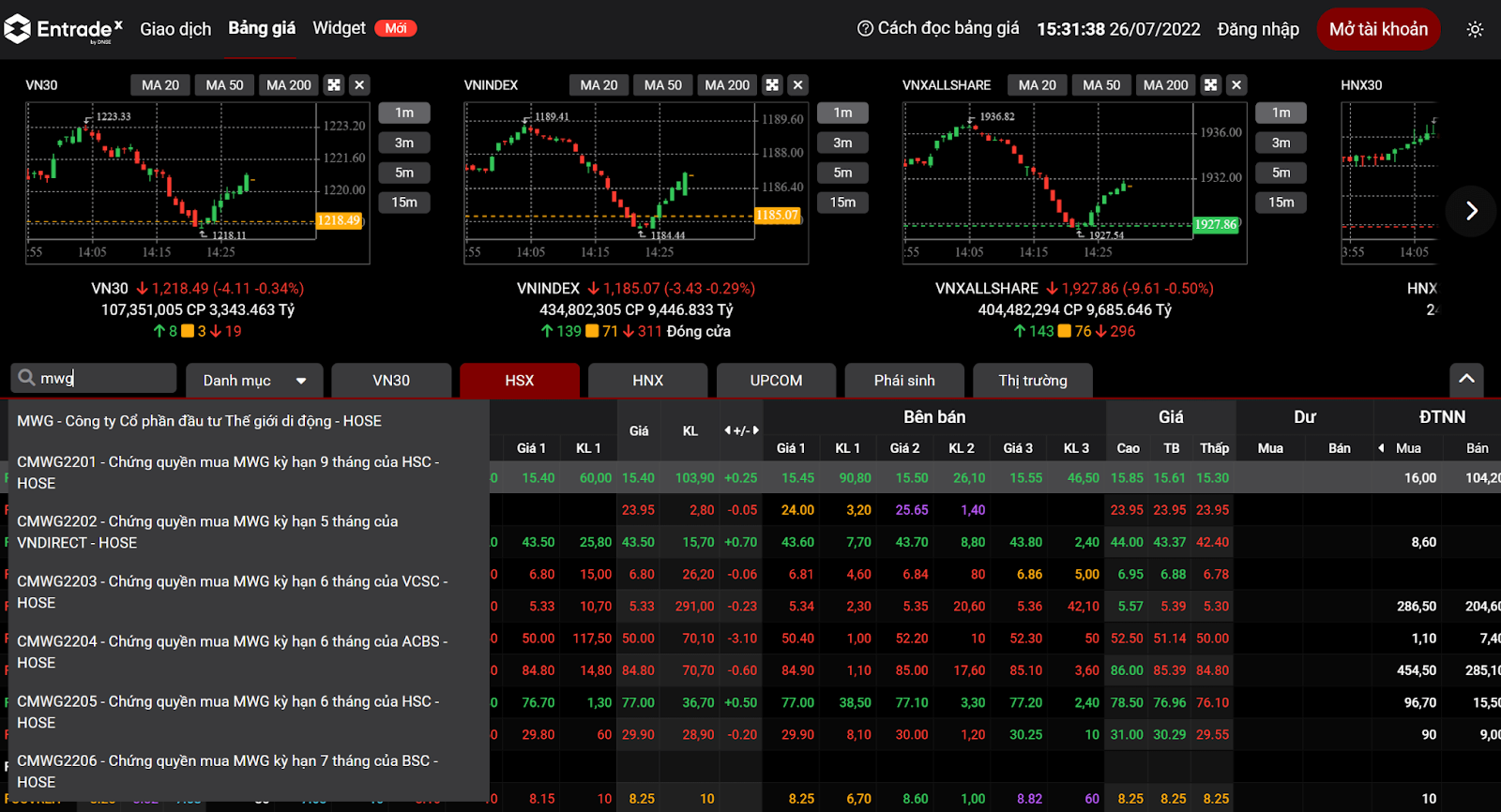Toggle MA 50 on the VN30 chart
Image resolution: width=1501 pixels, height=812 pixels.
[224, 85]
